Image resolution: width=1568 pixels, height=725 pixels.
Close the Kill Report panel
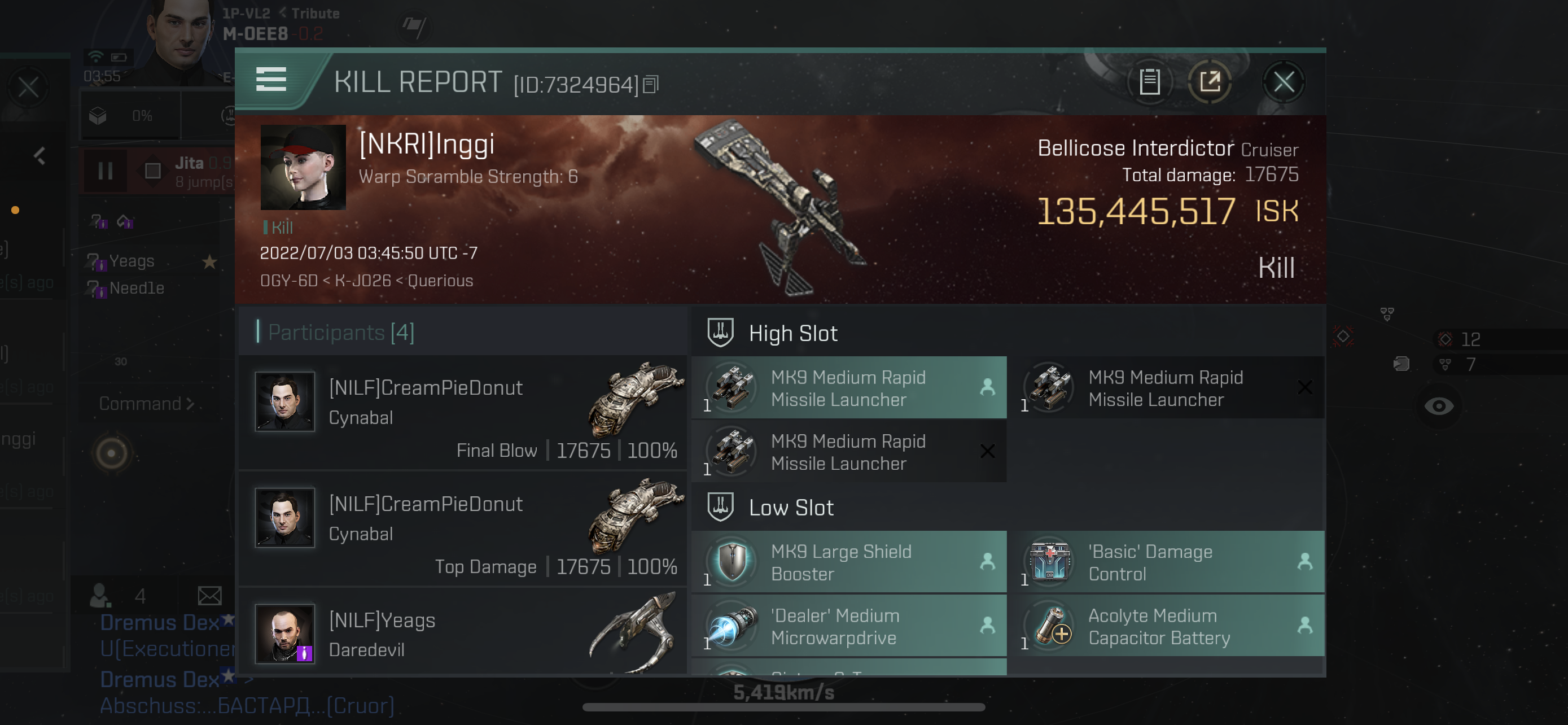point(1284,82)
